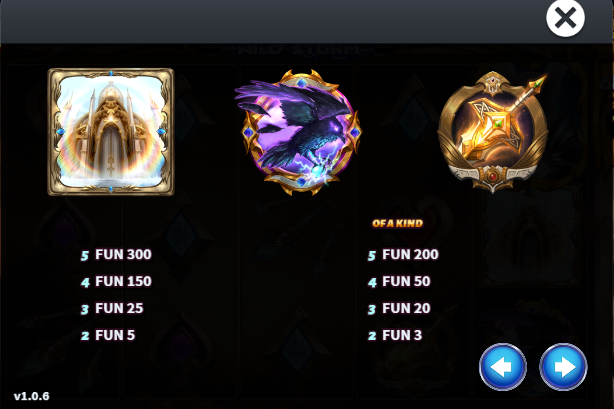
Task: Click the cyan 2 beside FUN 3
Action: [x=372, y=336]
